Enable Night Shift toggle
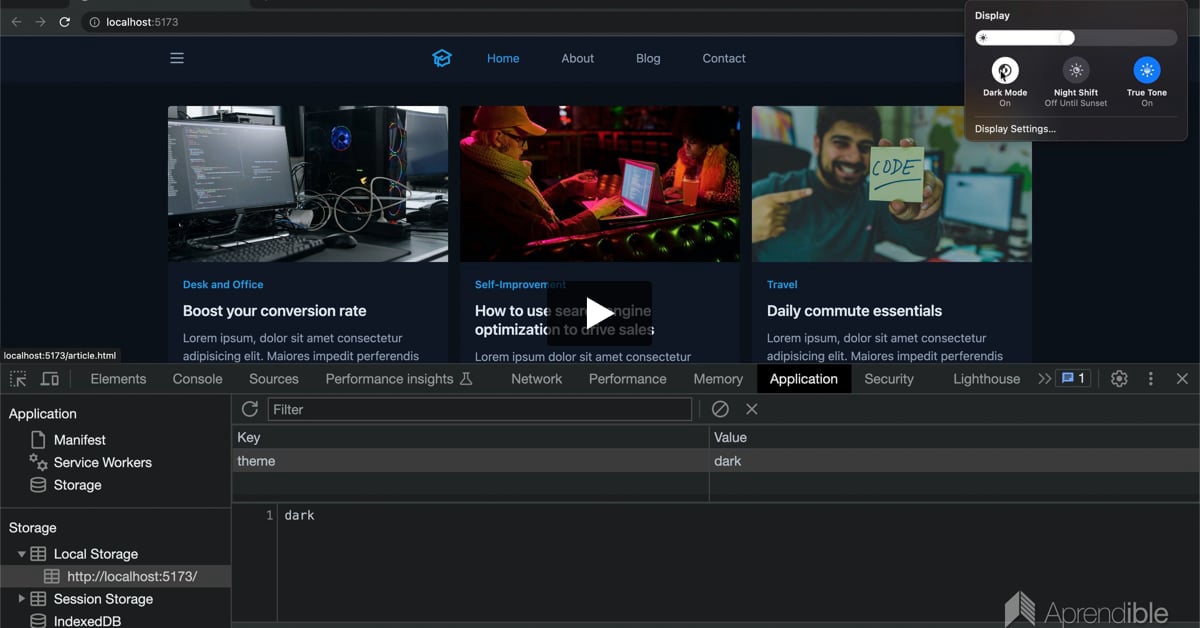Viewport: 1200px width, 628px height. [x=1076, y=70]
